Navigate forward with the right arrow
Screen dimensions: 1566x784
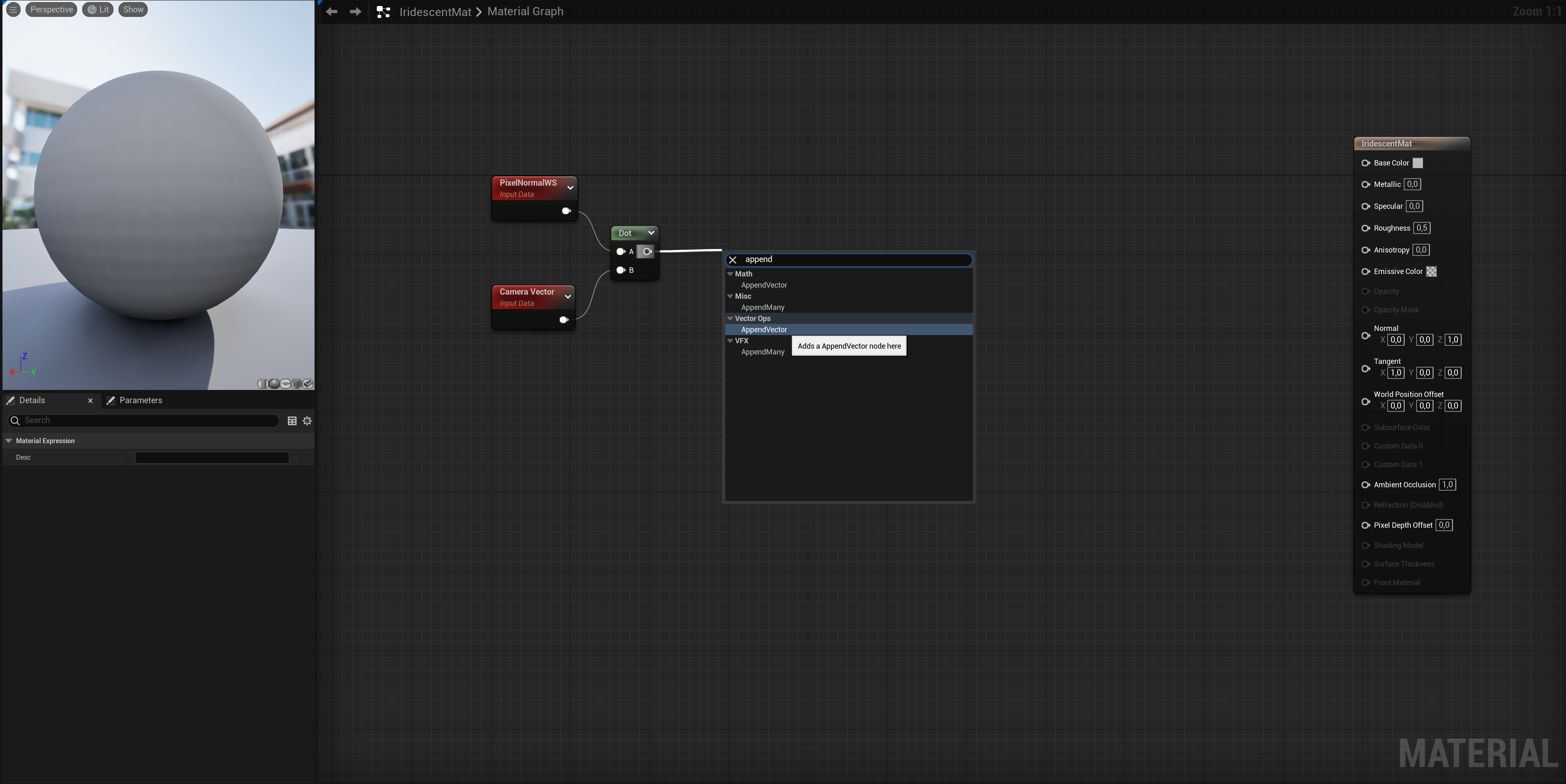(356, 12)
